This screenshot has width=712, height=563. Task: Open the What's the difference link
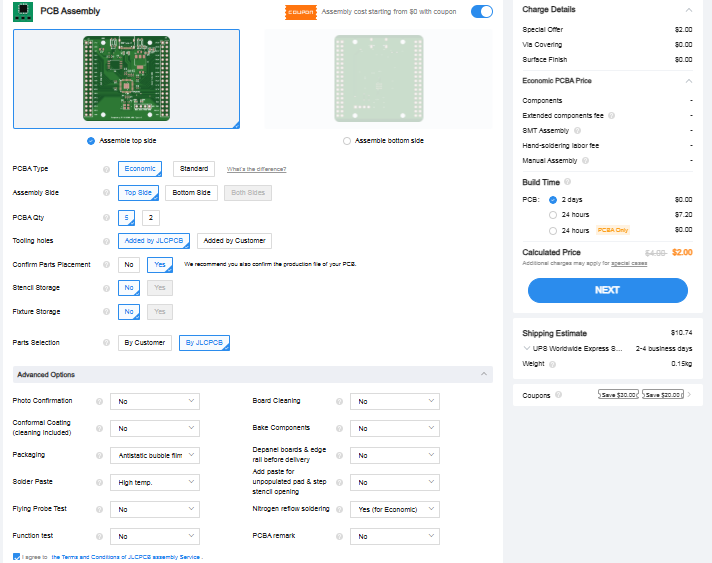tap(257, 169)
